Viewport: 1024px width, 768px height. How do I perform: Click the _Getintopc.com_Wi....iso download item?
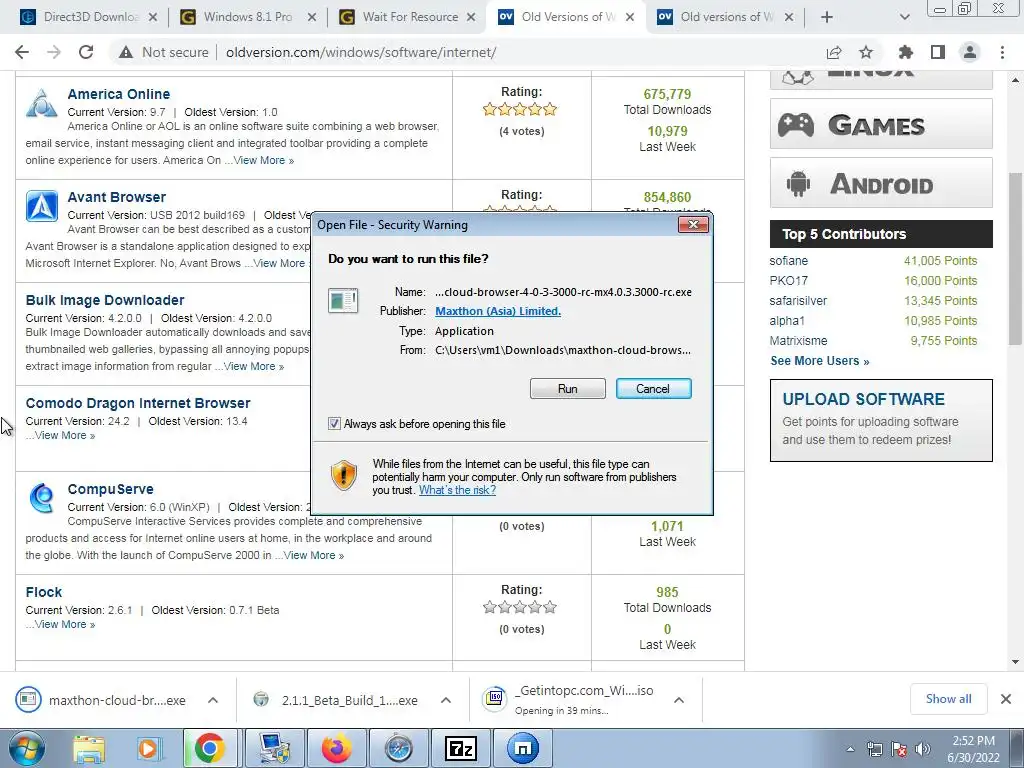coord(568,700)
